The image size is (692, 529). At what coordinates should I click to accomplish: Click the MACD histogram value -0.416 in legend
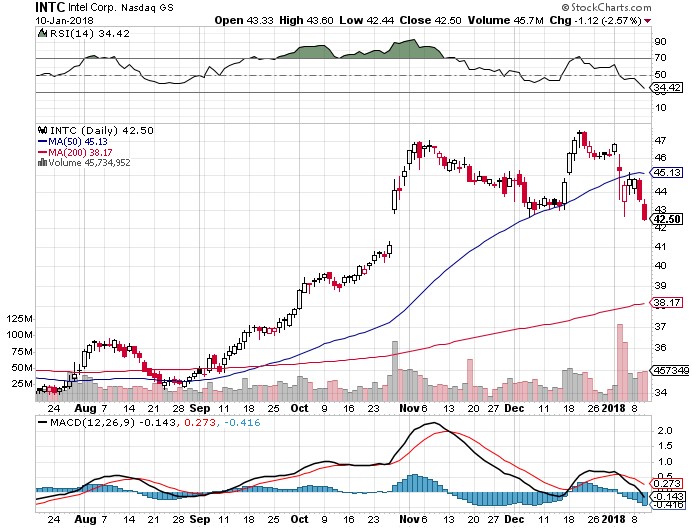[242, 423]
